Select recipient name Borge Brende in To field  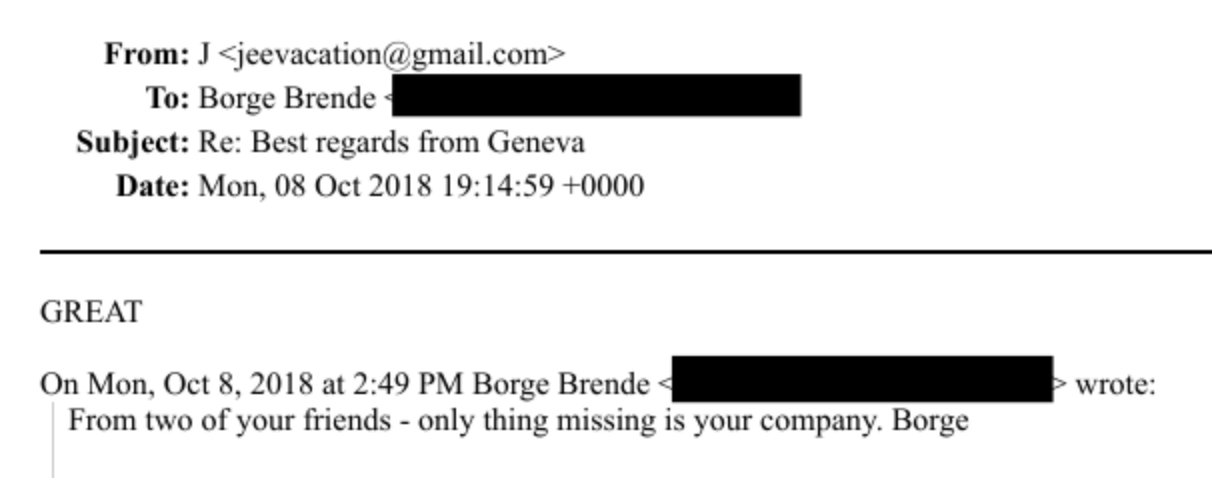[x=286, y=98]
